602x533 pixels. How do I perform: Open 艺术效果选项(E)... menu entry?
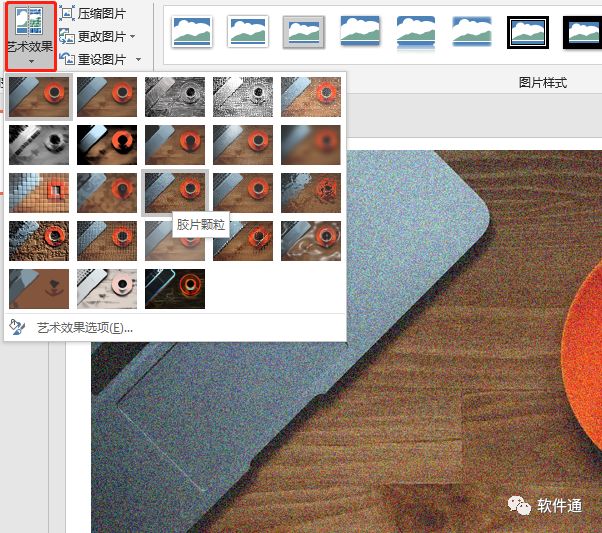click(x=84, y=327)
